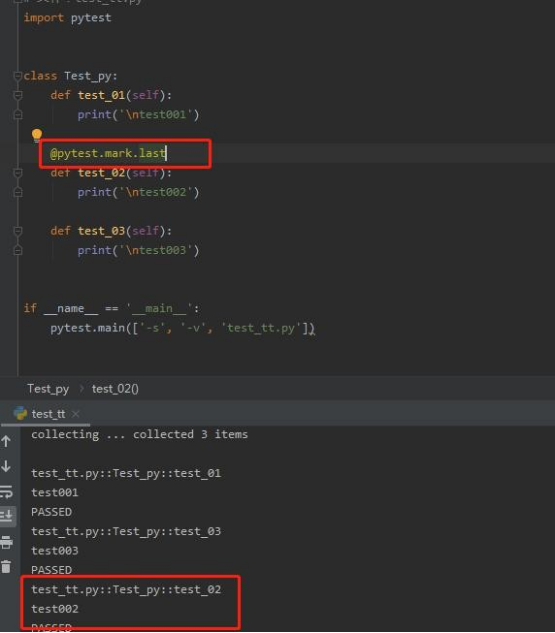The image size is (555, 633).
Task: Click PASSED under test001 output
Action: pos(52,512)
